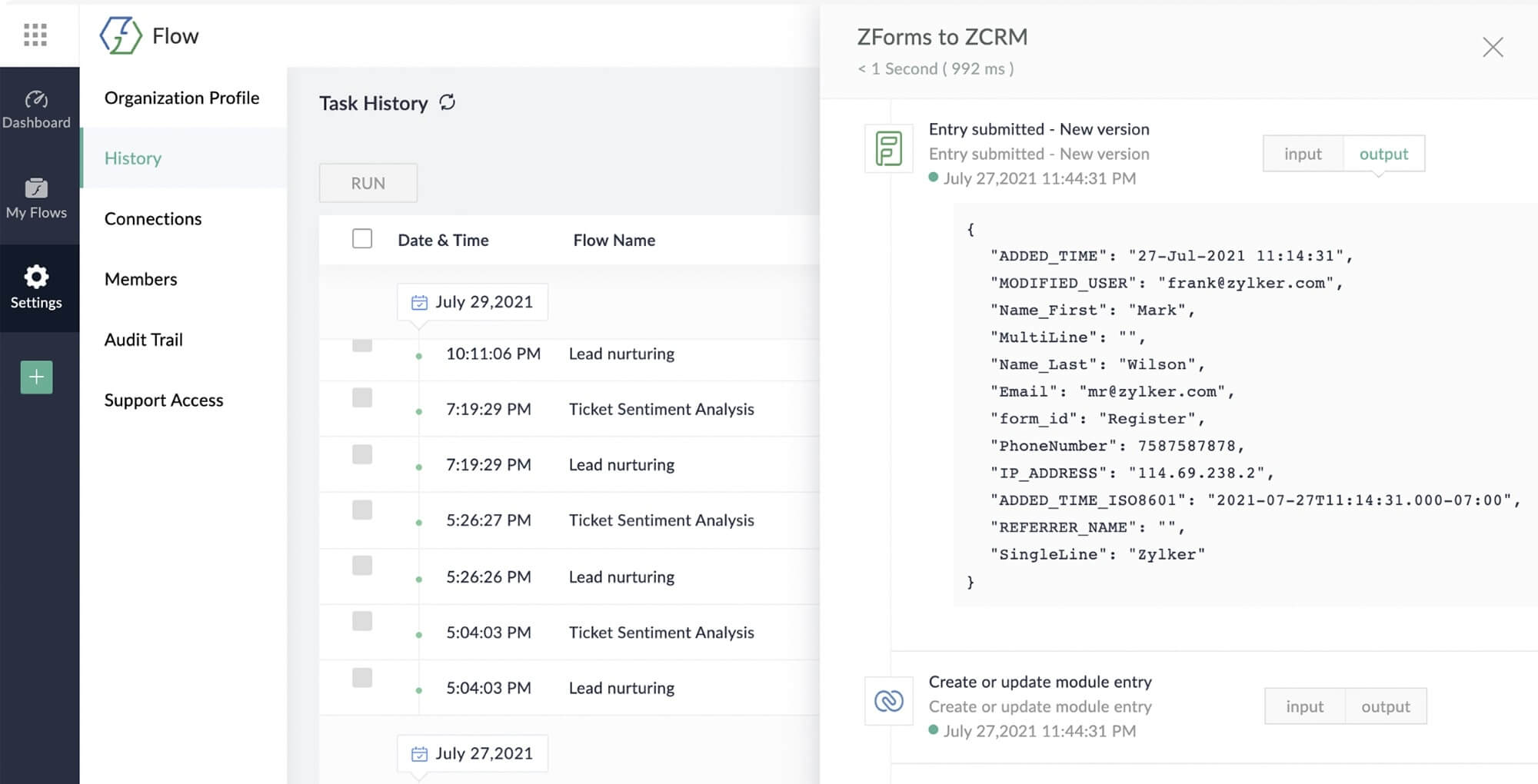
Task: Show output of Create or update module entry
Action: pyautogui.click(x=1385, y=706)
